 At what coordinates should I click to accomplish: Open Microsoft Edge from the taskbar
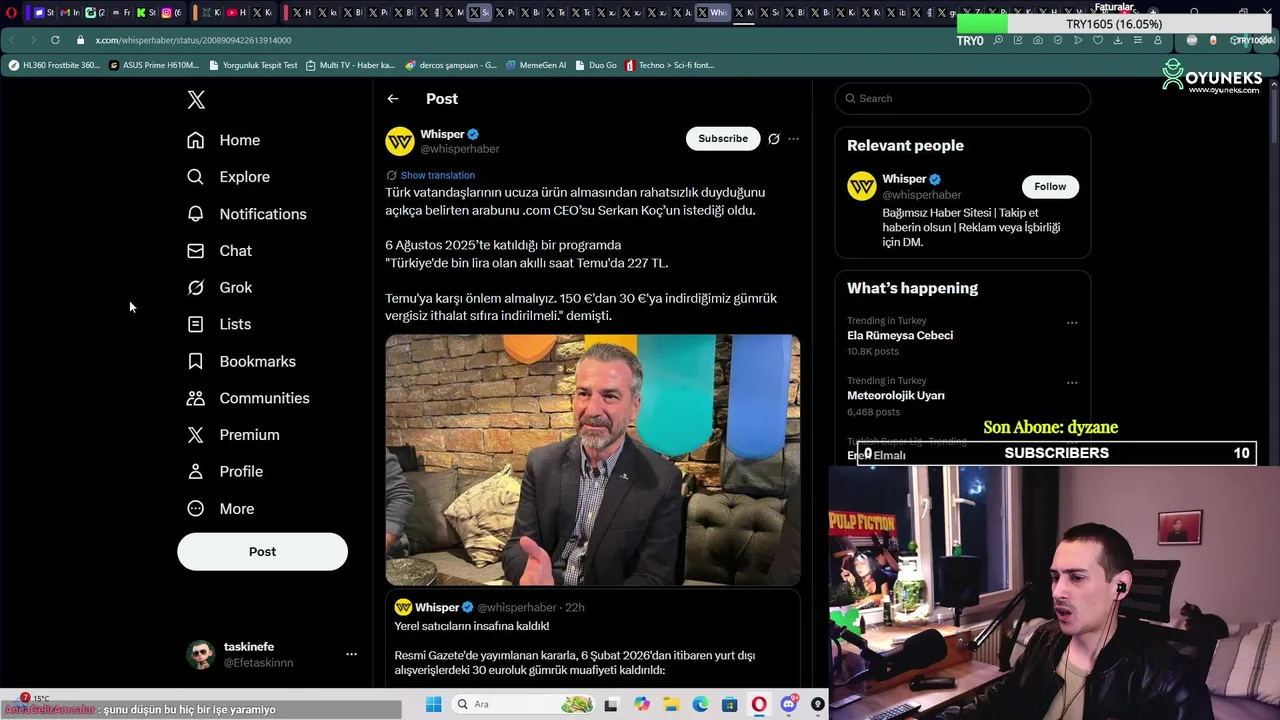(x=700, y=705)
